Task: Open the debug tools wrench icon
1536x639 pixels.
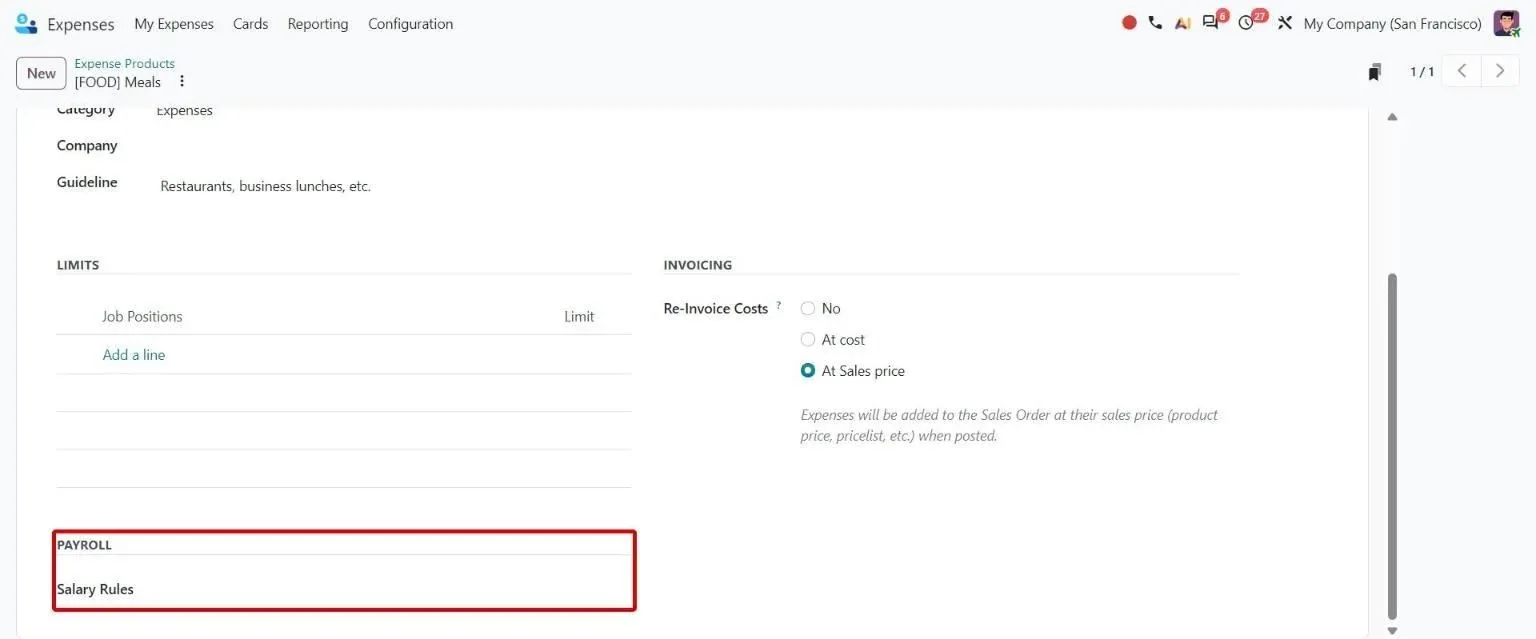Action: 1285,23
